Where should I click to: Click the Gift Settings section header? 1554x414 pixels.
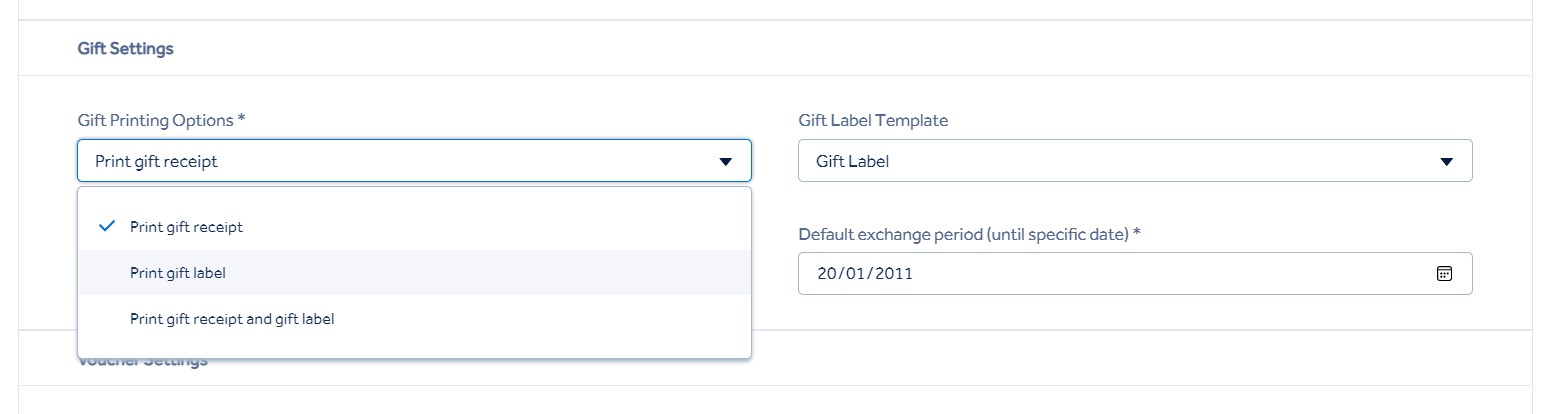click(x=125, y=48)
